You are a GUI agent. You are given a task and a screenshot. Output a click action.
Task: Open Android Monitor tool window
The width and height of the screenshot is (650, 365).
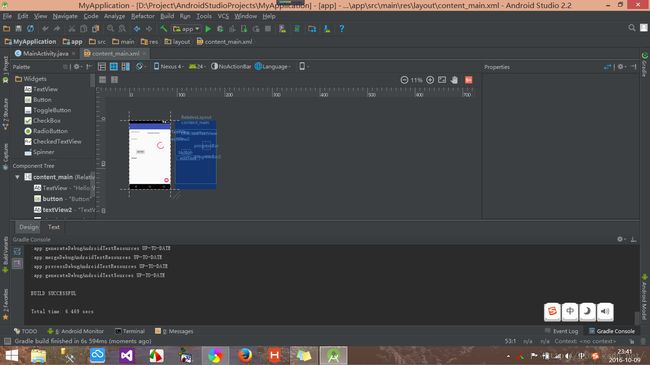75,331
